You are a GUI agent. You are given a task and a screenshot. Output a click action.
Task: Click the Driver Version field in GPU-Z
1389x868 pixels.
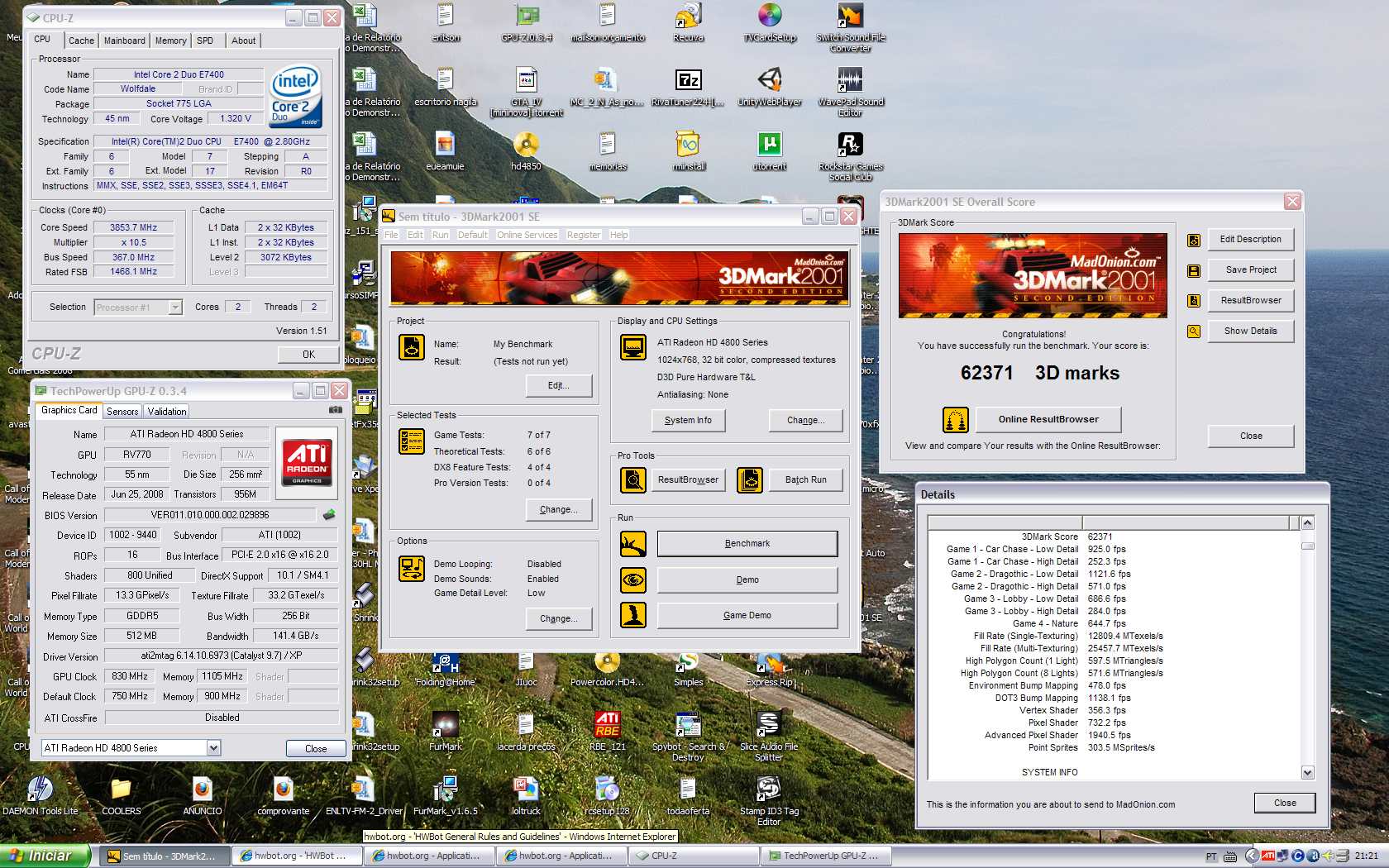coord(222,656)
